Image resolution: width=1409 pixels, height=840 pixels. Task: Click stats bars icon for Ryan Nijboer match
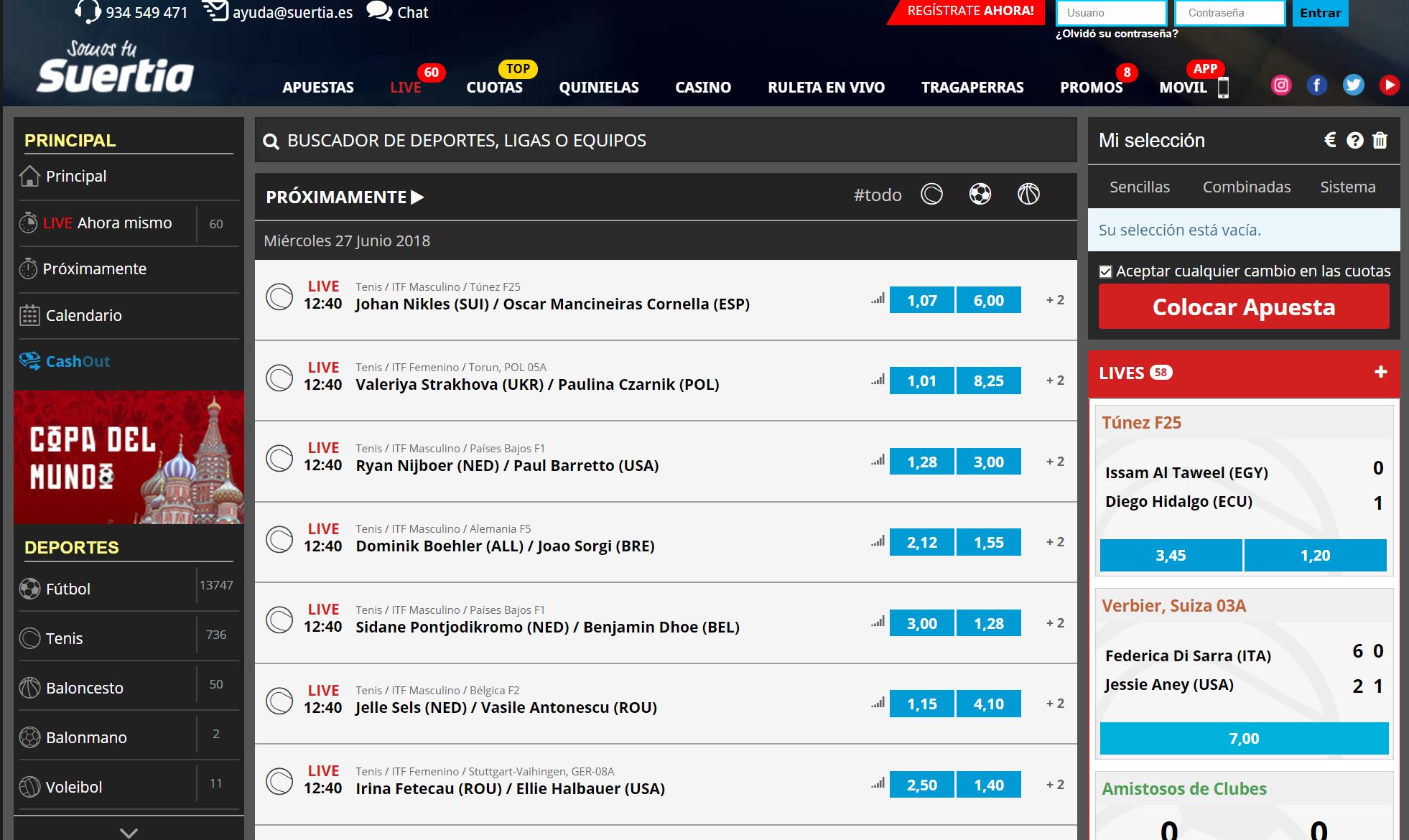point(878,460)
